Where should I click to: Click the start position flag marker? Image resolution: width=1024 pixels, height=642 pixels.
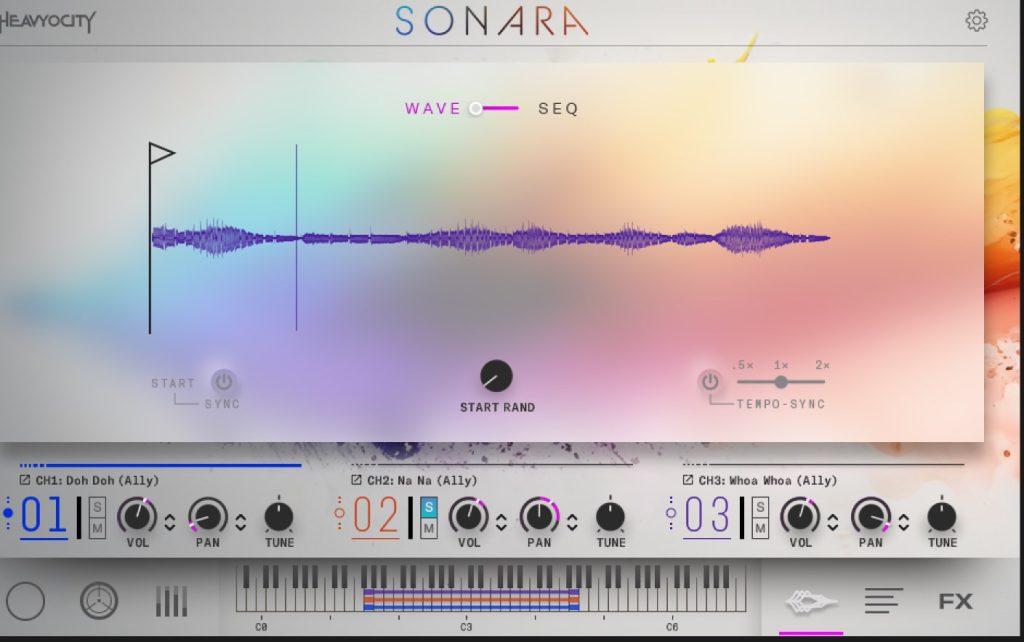160,153
